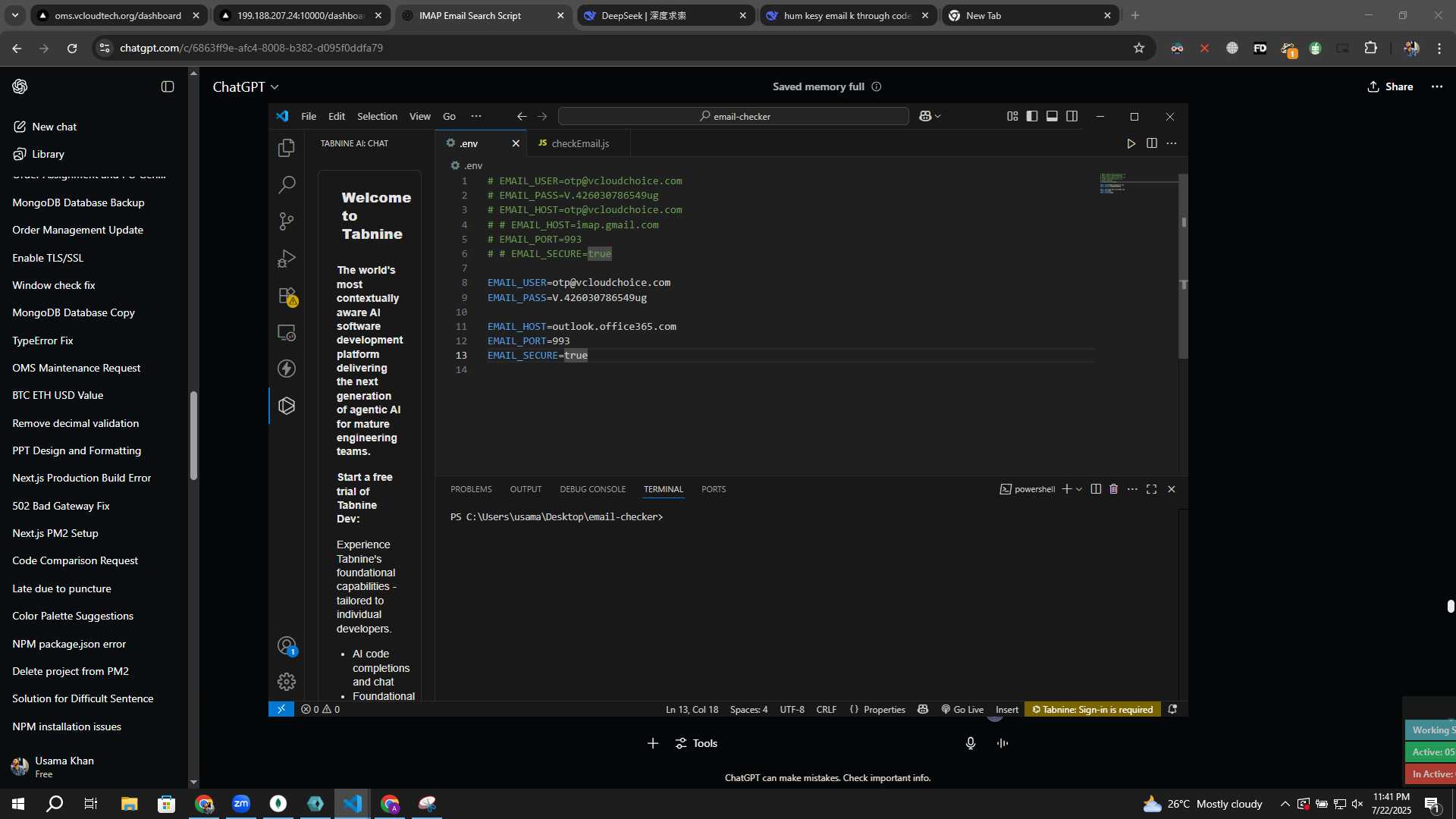Image resolution: width=1456 pixels, height=819 pixels.
Task: Open VS Code notifications bell
Action: pos(1172,709)
